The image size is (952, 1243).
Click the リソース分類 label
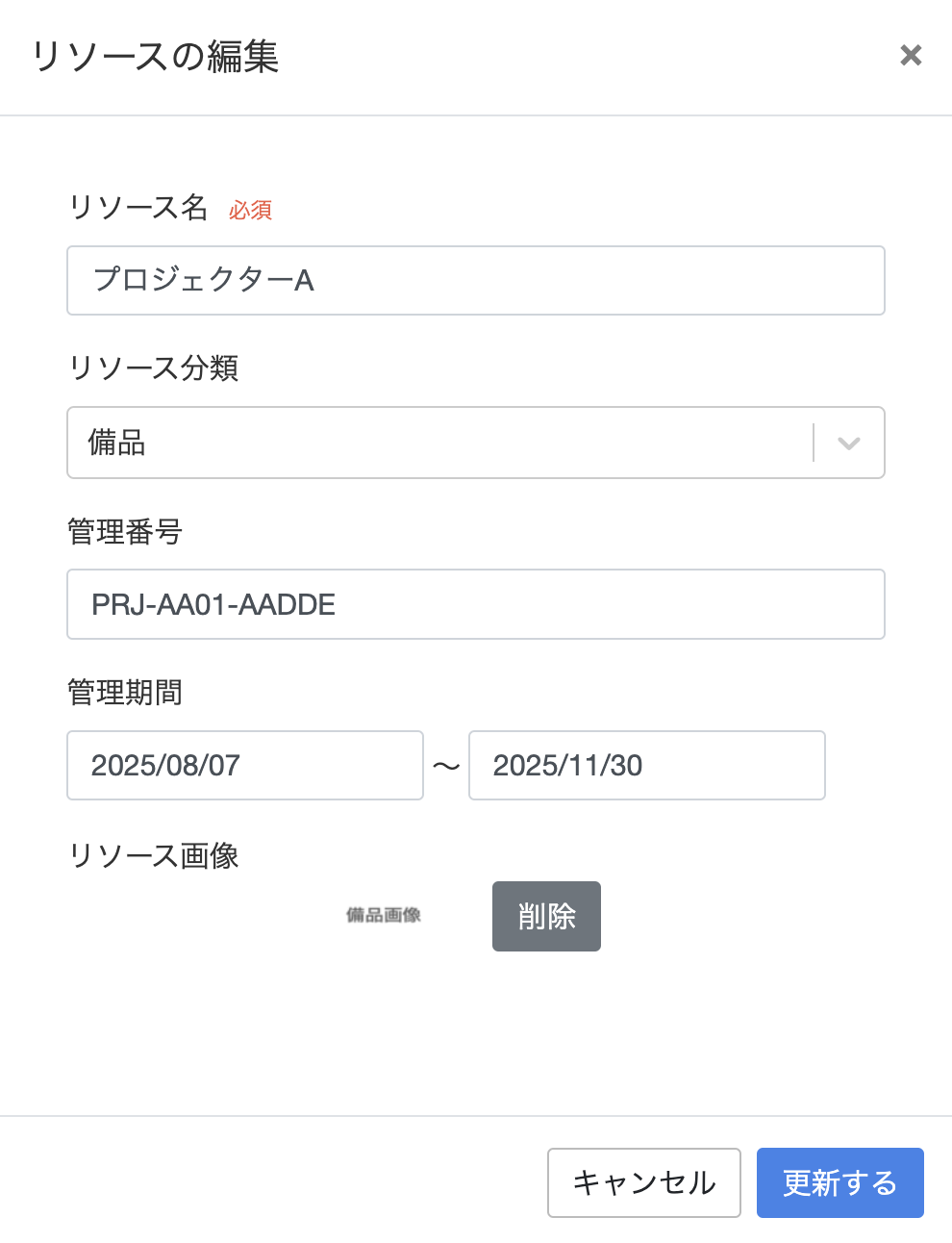pyautogui.click(x=153, y=368)
